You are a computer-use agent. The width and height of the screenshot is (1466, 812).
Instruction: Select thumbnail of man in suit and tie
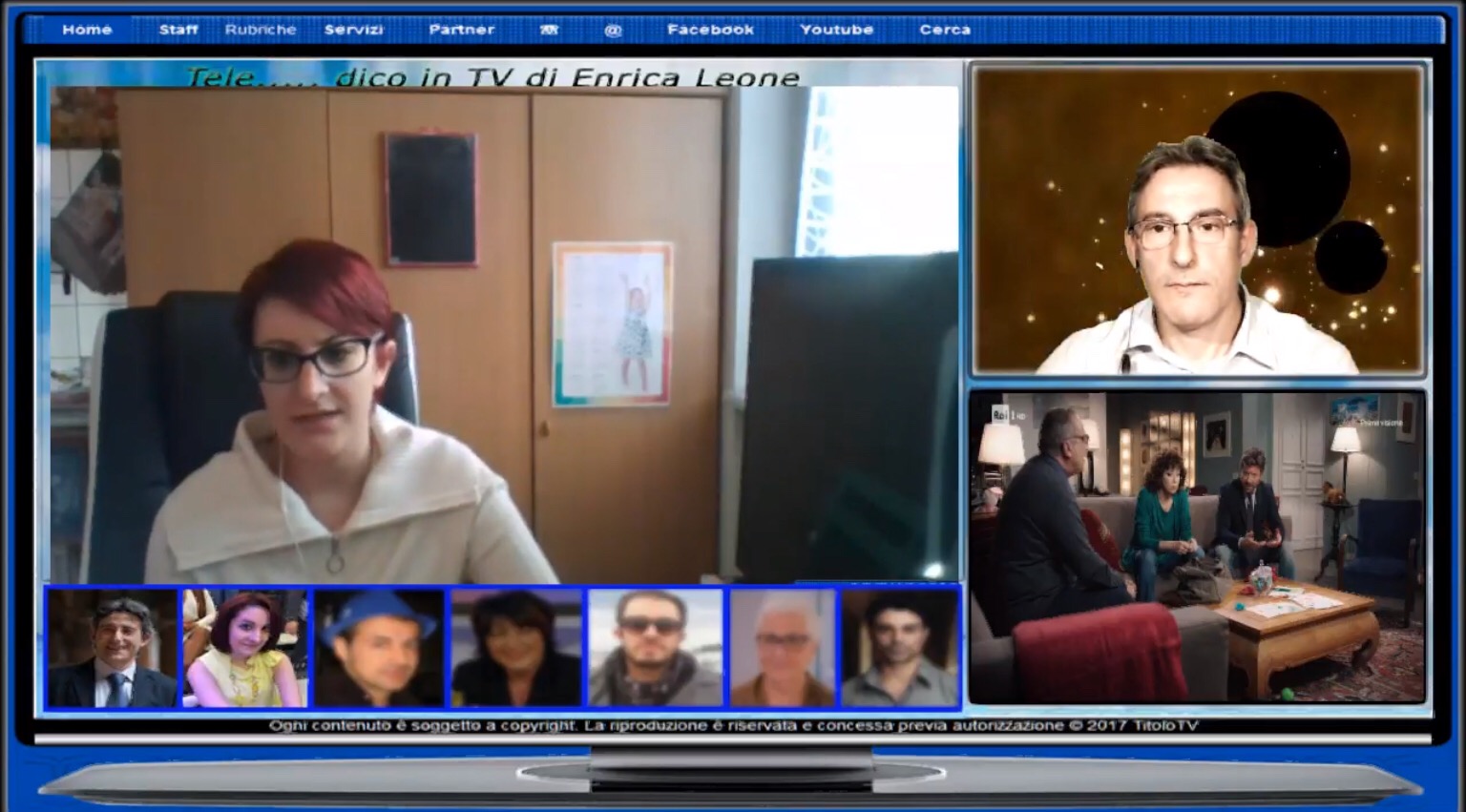coord(113,648)
